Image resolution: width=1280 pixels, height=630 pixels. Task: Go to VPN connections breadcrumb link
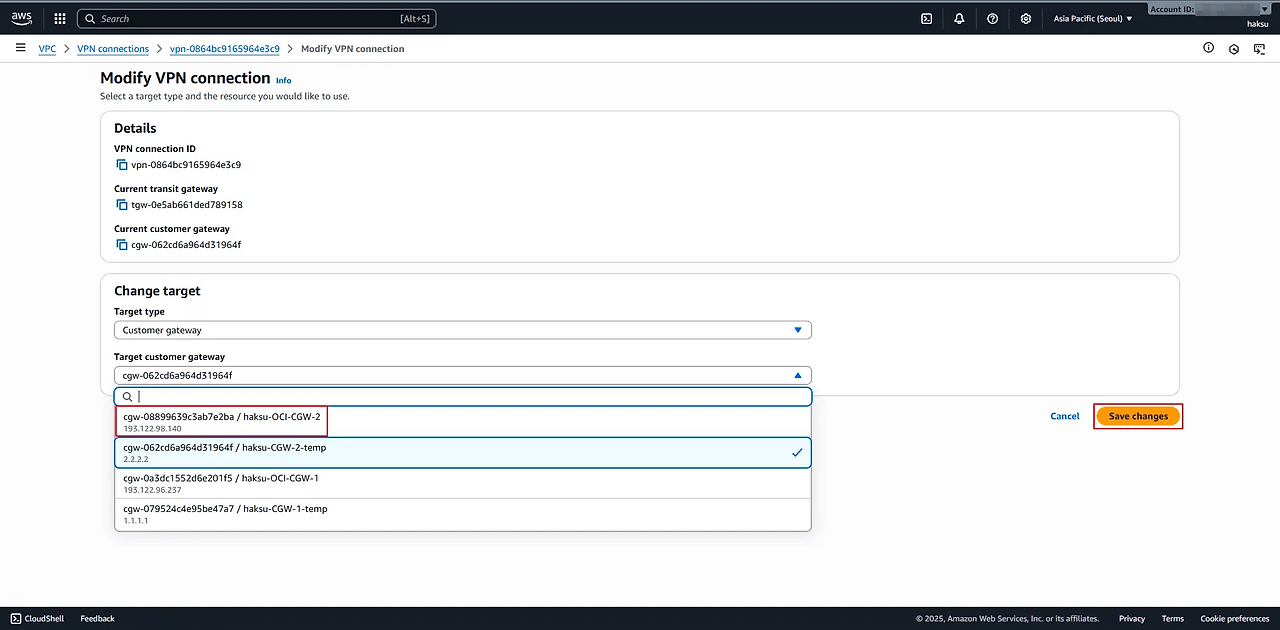coord(113,49)
